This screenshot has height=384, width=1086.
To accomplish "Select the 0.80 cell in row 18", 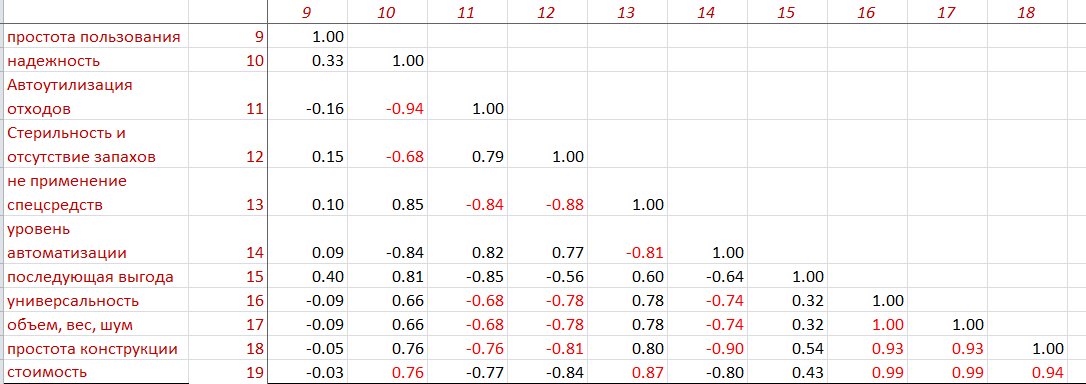I will 627,349.
